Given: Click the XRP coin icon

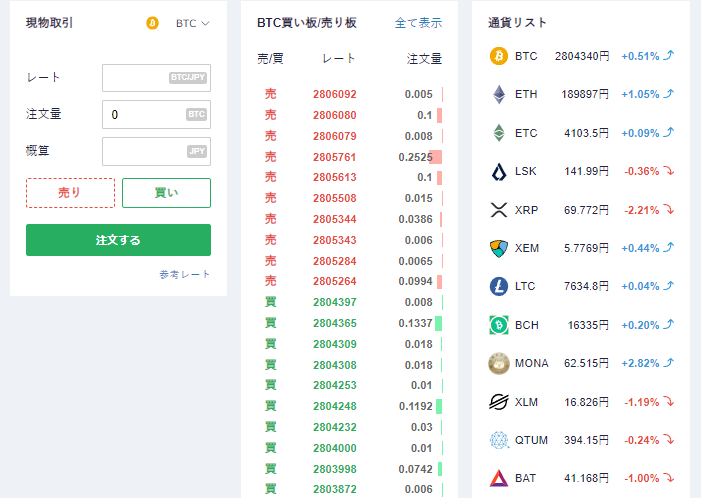Looking at the screenshot, I should 498,209.
